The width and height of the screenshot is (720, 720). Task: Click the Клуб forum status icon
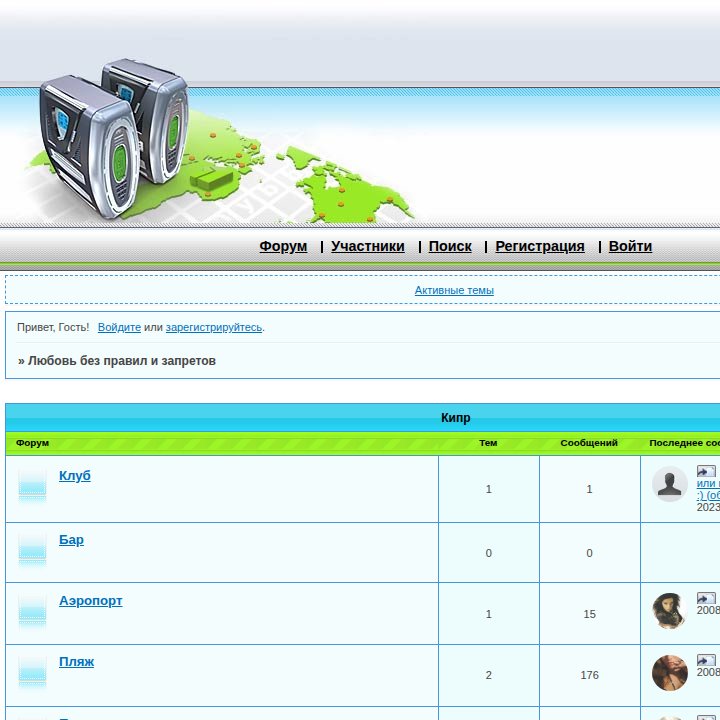pyautogui.click(x=32, y=485)
